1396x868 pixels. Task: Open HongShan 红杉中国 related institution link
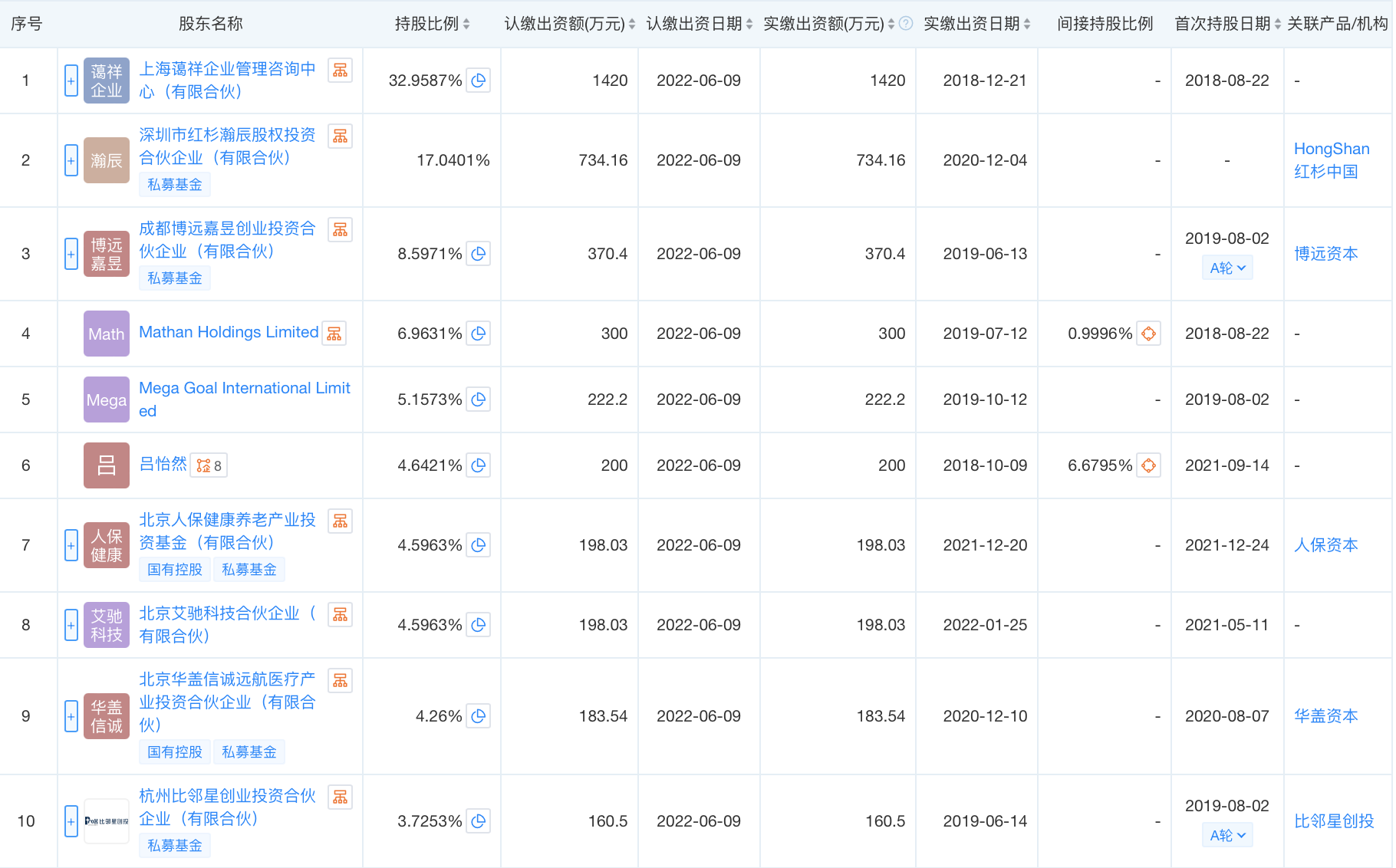click(x=1331, y=160)
